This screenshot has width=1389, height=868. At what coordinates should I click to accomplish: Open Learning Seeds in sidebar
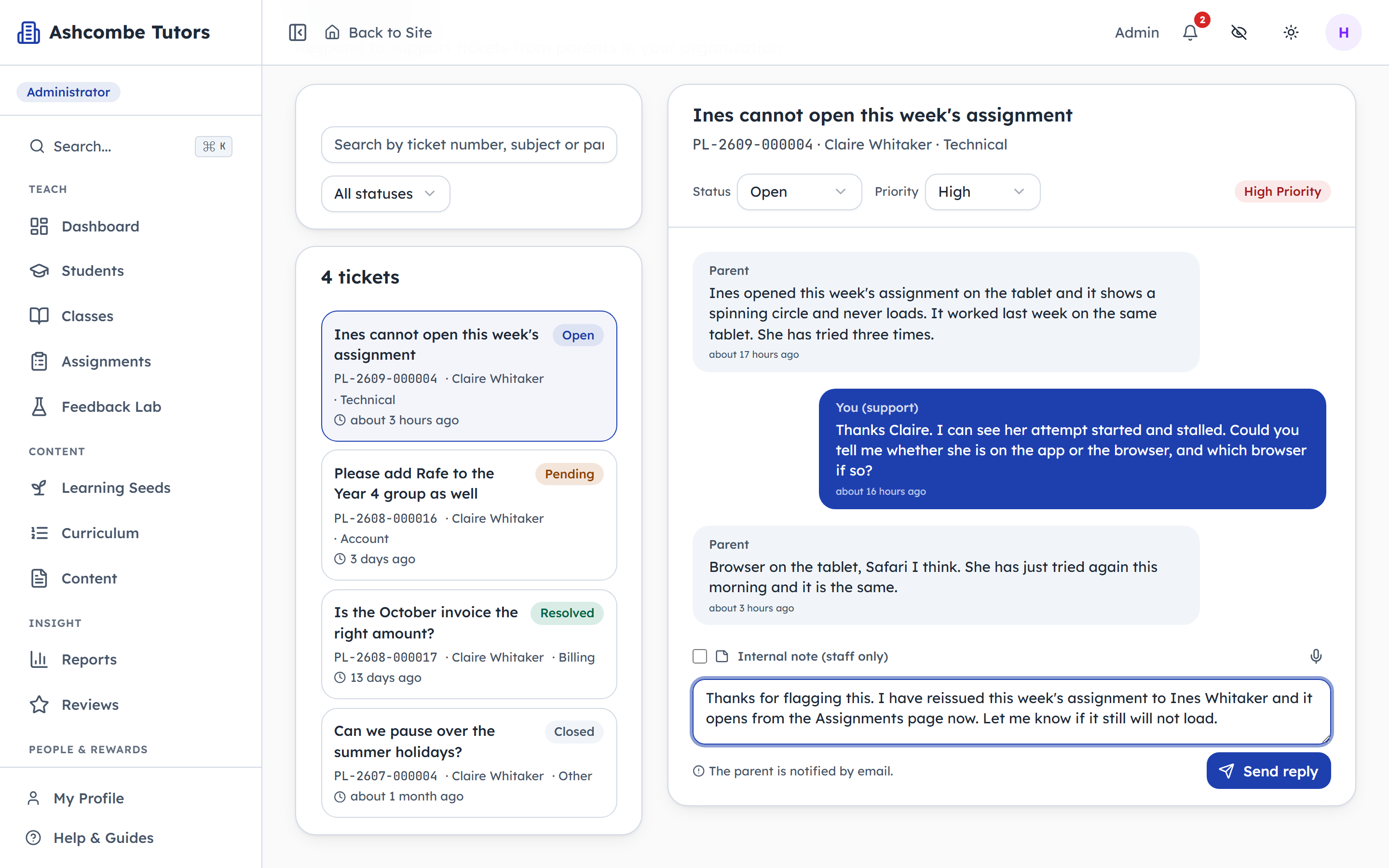[131, 488]
